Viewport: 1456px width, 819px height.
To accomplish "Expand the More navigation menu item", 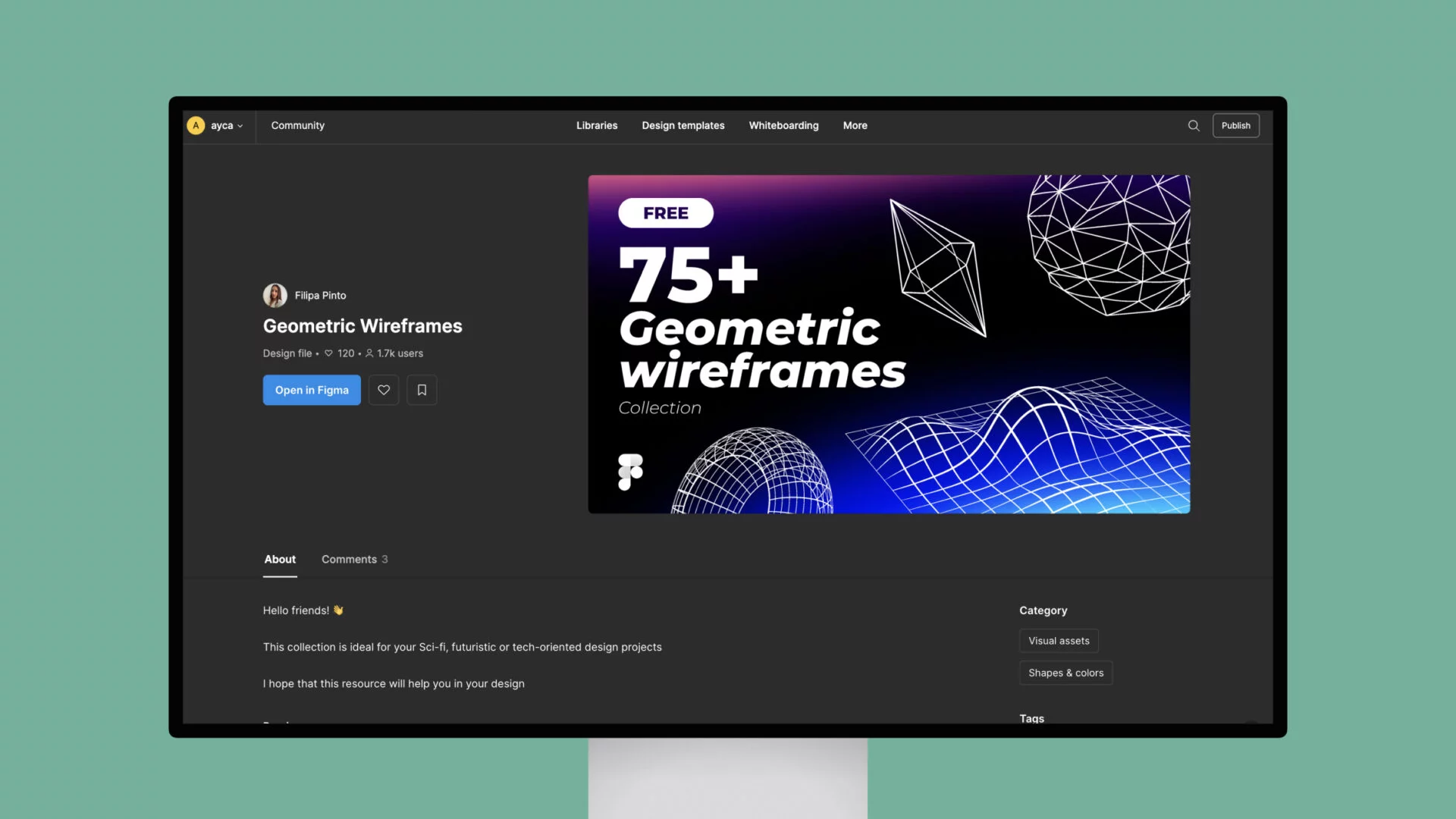I will point(854,125).
